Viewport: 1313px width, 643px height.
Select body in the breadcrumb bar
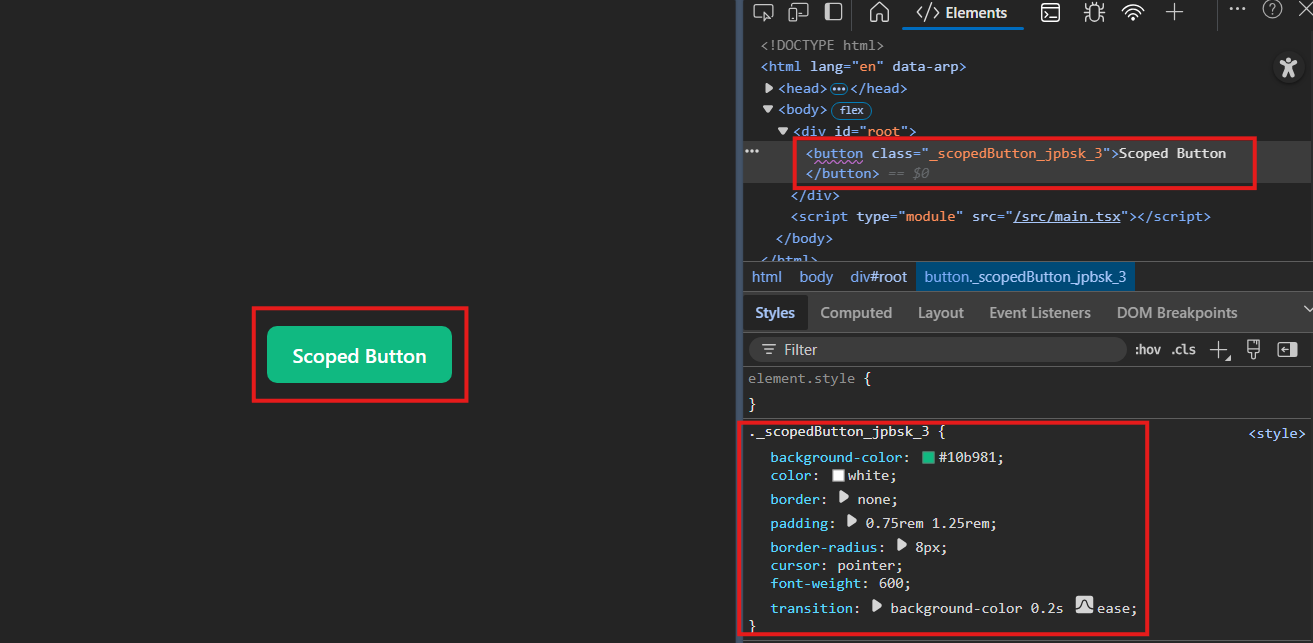pyautogui.click(x=816, y=277)
